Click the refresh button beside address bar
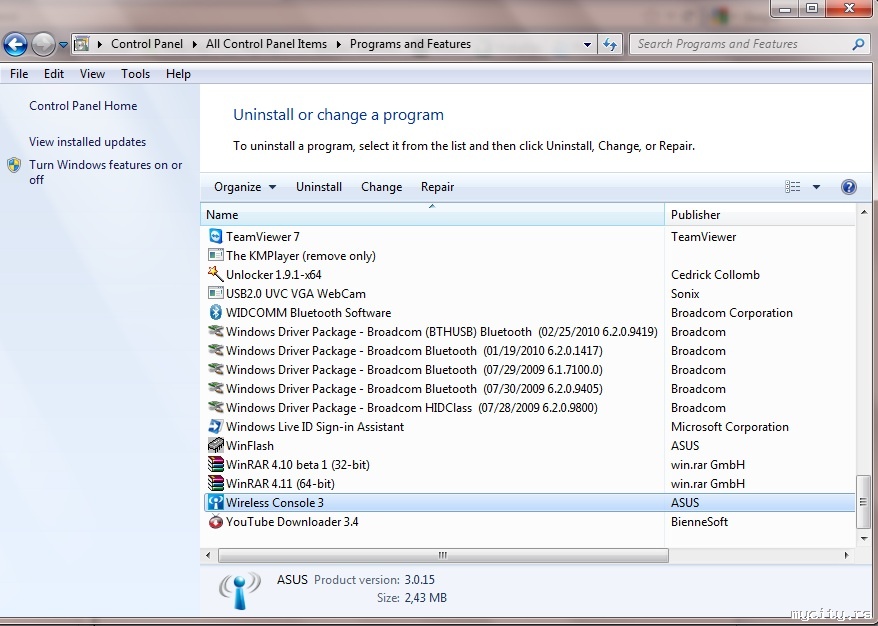Screen dimensions: 878x626 point(610,44)
